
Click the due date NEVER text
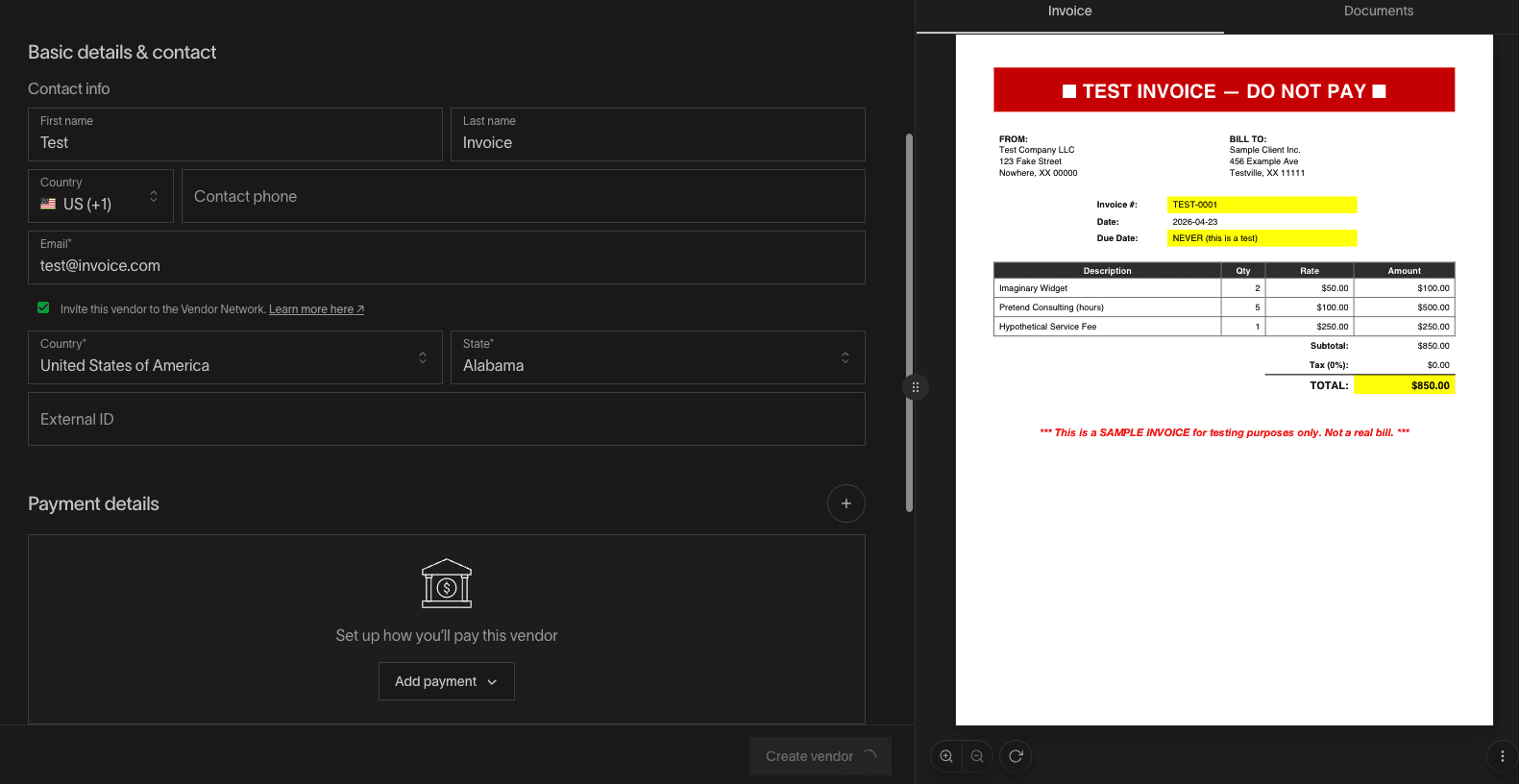tap(1214, 238)
